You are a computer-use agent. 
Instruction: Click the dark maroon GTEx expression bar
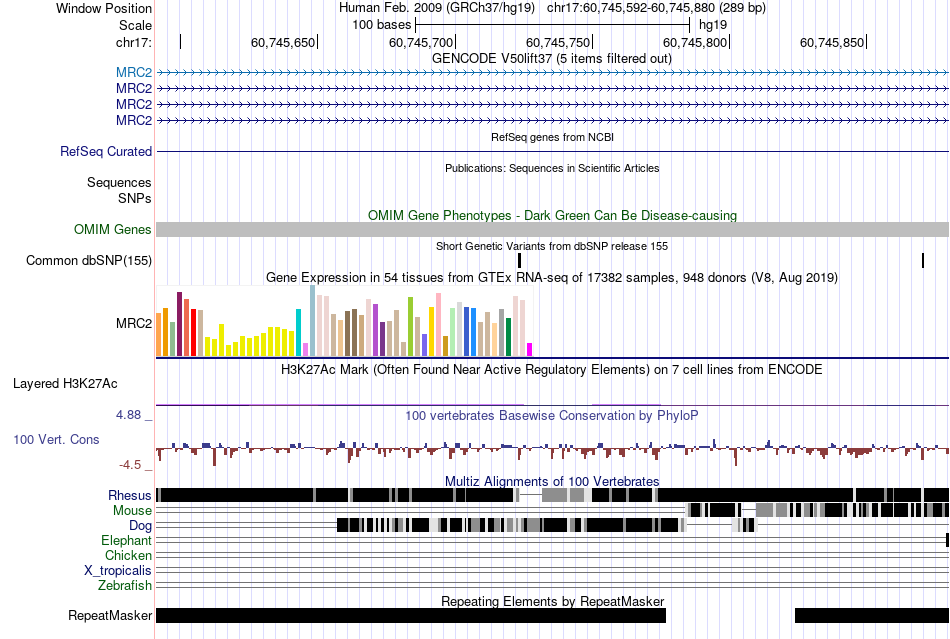[180, 324]
